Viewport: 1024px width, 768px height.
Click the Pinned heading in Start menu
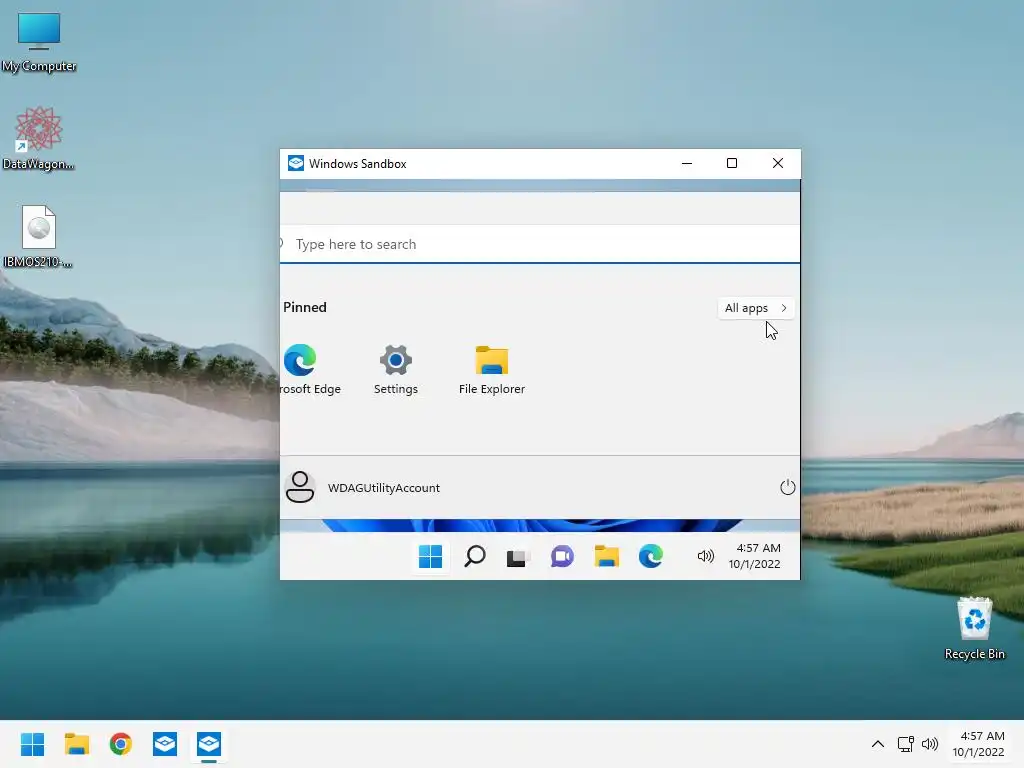coord(305,307)
